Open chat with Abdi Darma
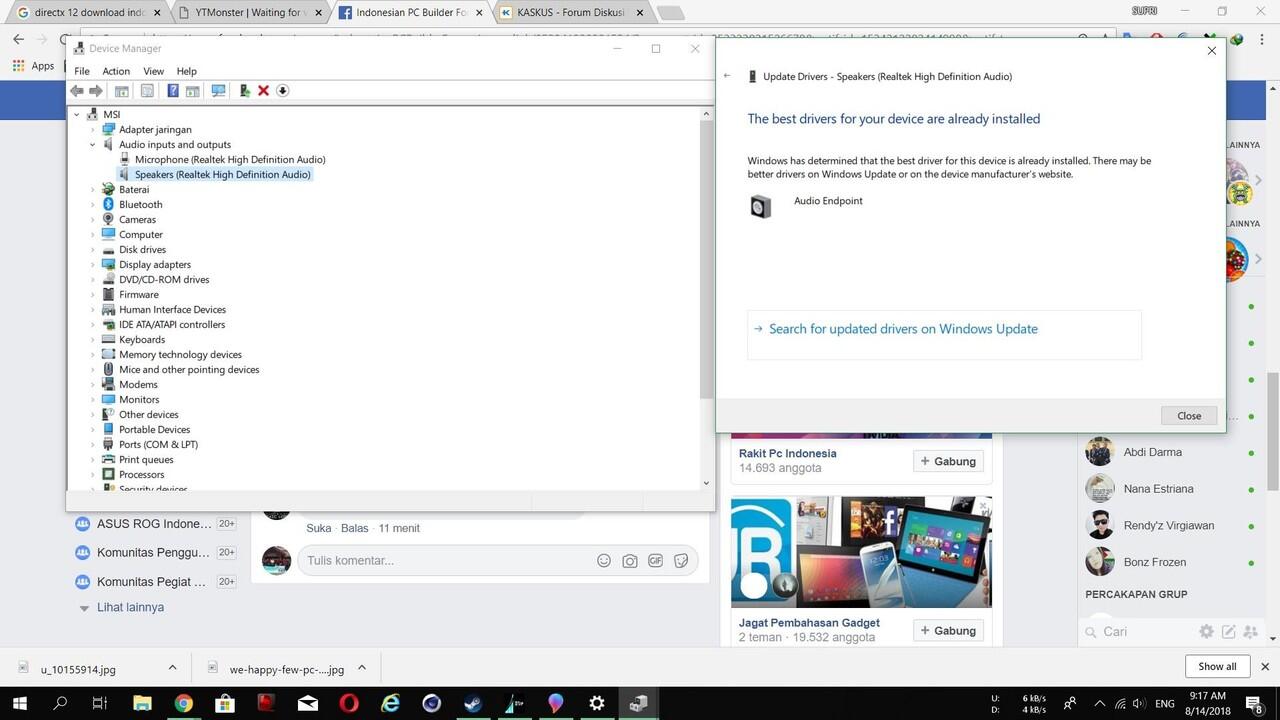Screen dimensions: 1280x720 click(1152, 452)
